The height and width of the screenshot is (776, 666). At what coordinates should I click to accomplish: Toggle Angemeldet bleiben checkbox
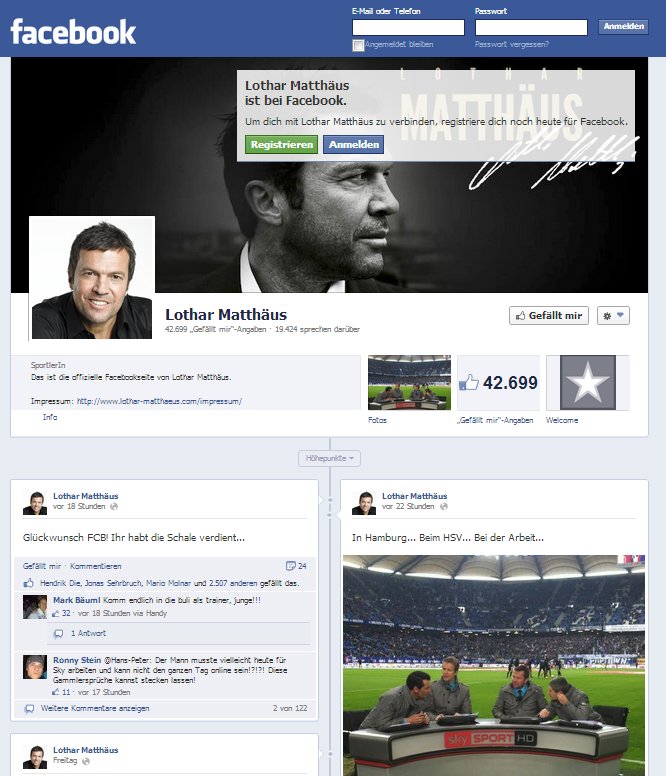click(358, 45)
